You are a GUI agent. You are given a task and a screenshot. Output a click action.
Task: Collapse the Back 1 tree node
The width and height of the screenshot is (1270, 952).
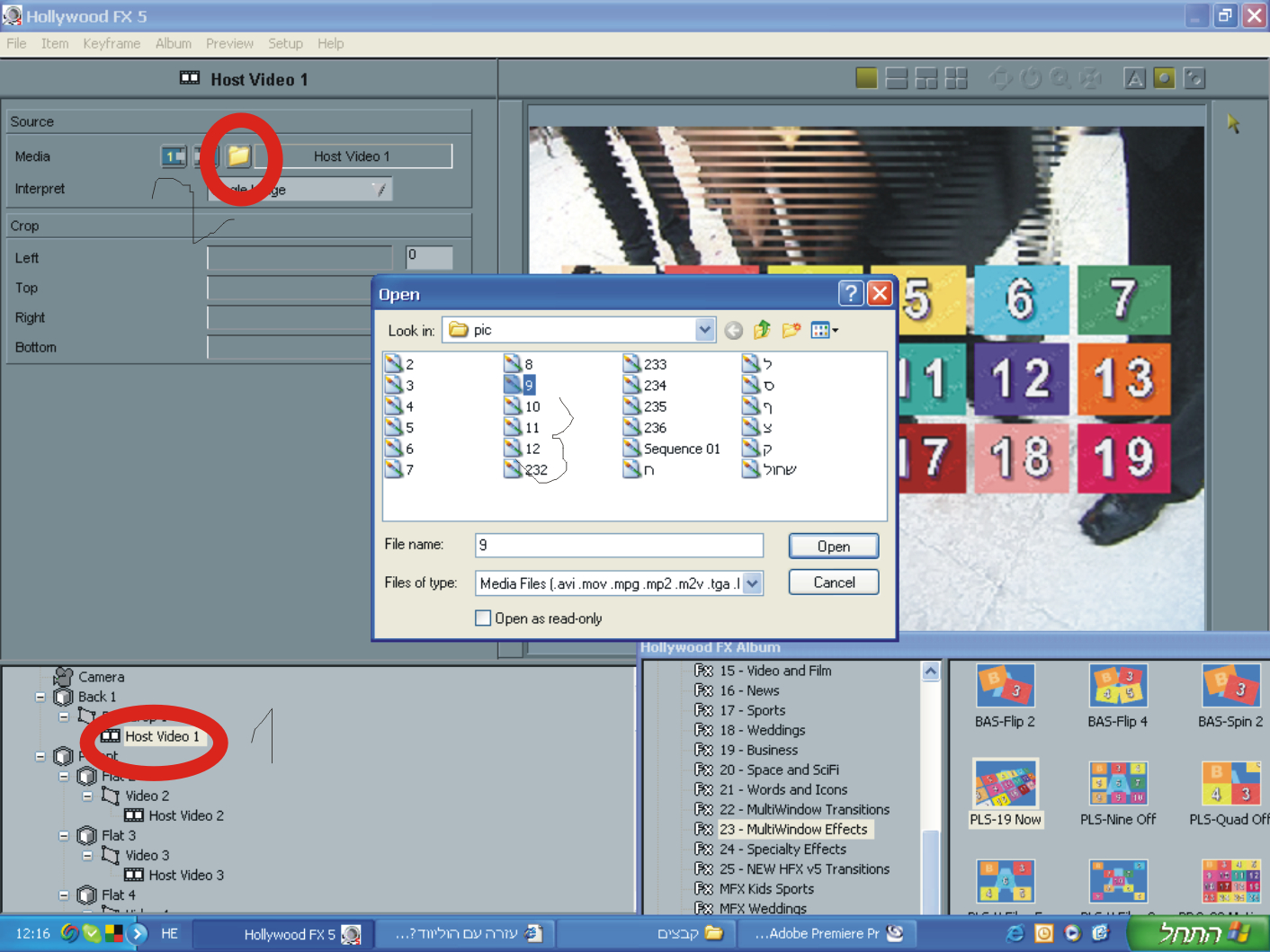click(x=40, y=697)
